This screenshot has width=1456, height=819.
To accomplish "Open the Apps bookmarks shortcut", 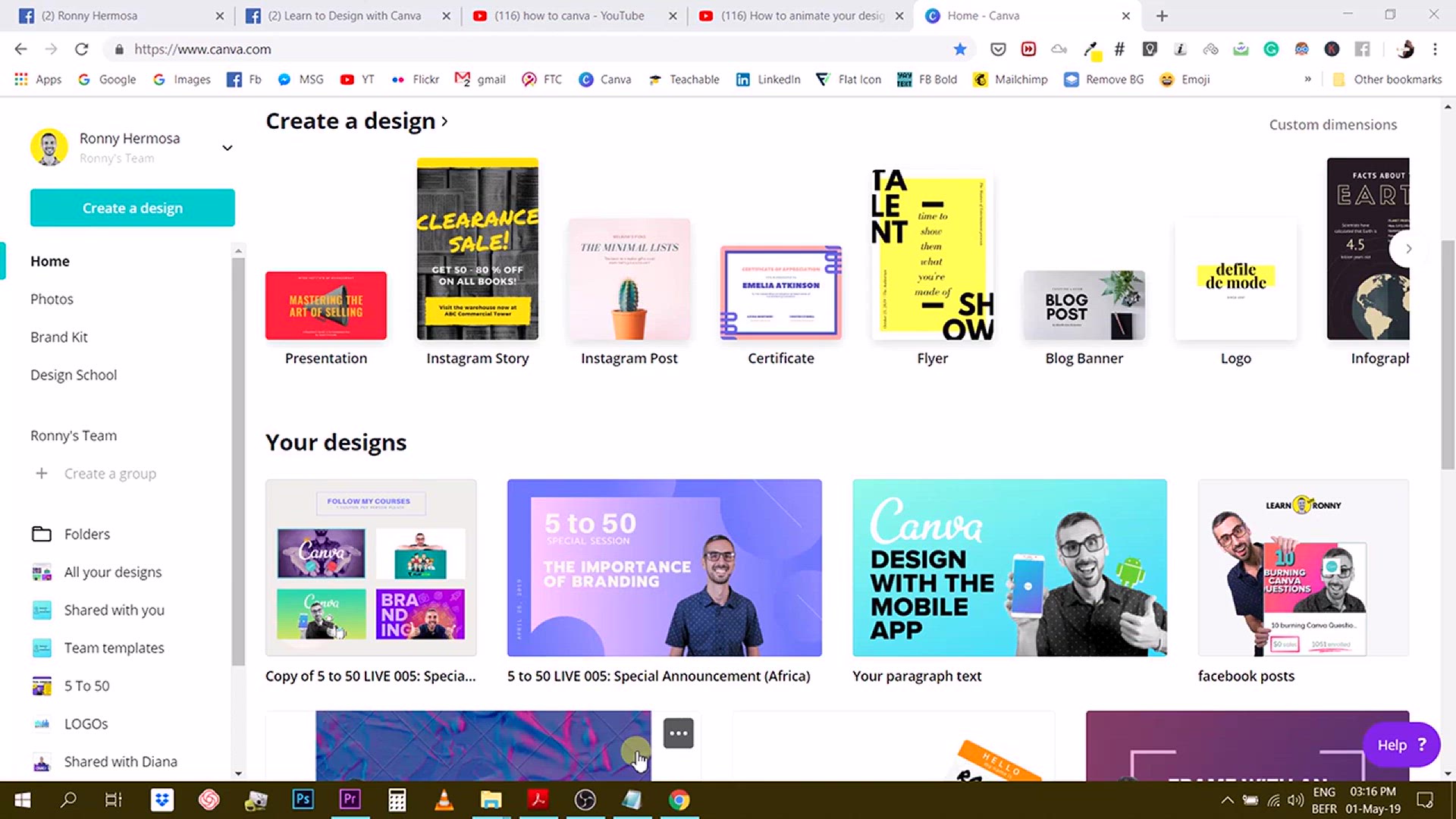I will 38,80.
